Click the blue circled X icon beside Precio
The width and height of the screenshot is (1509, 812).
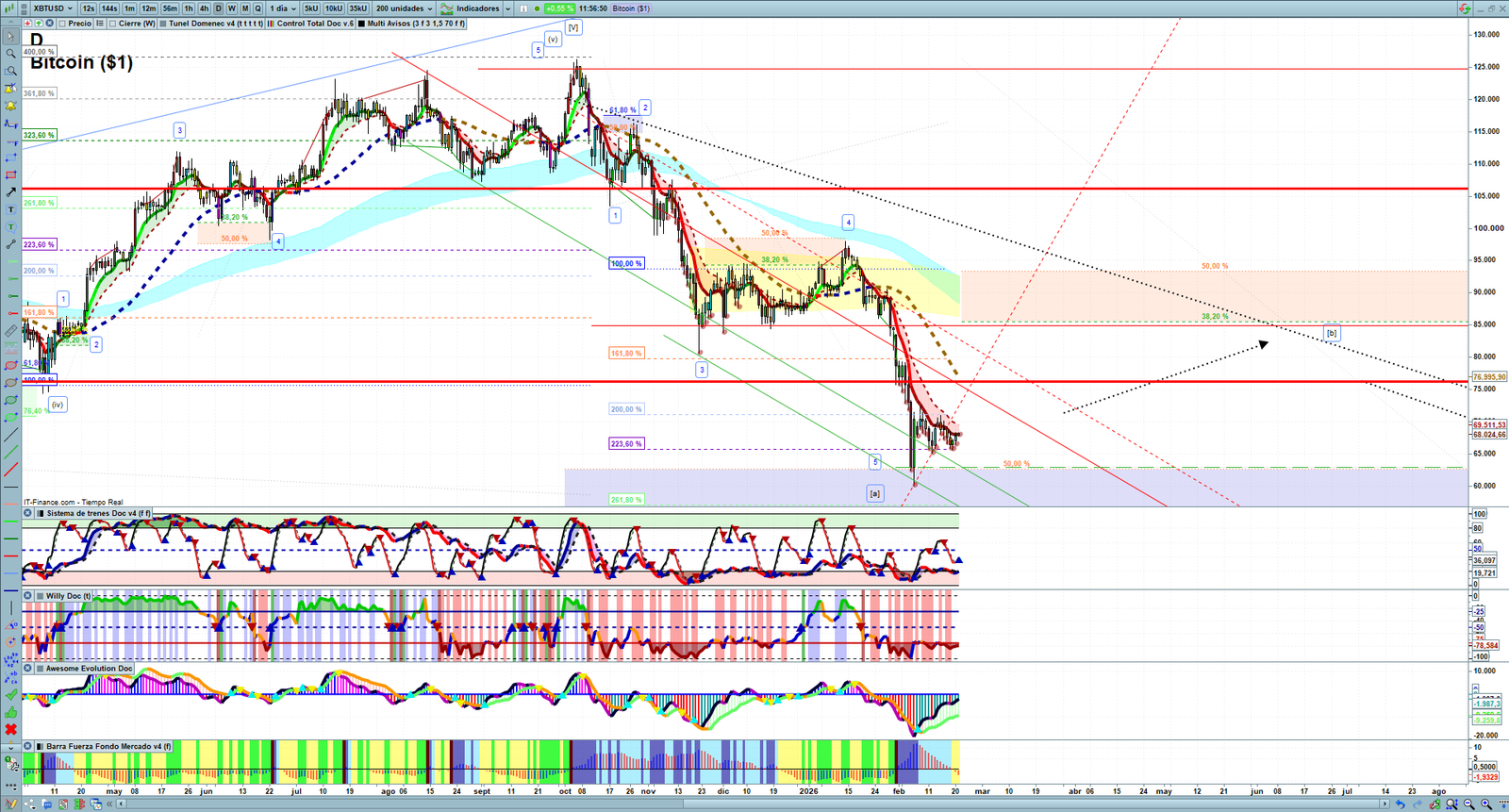coord(49,24)
